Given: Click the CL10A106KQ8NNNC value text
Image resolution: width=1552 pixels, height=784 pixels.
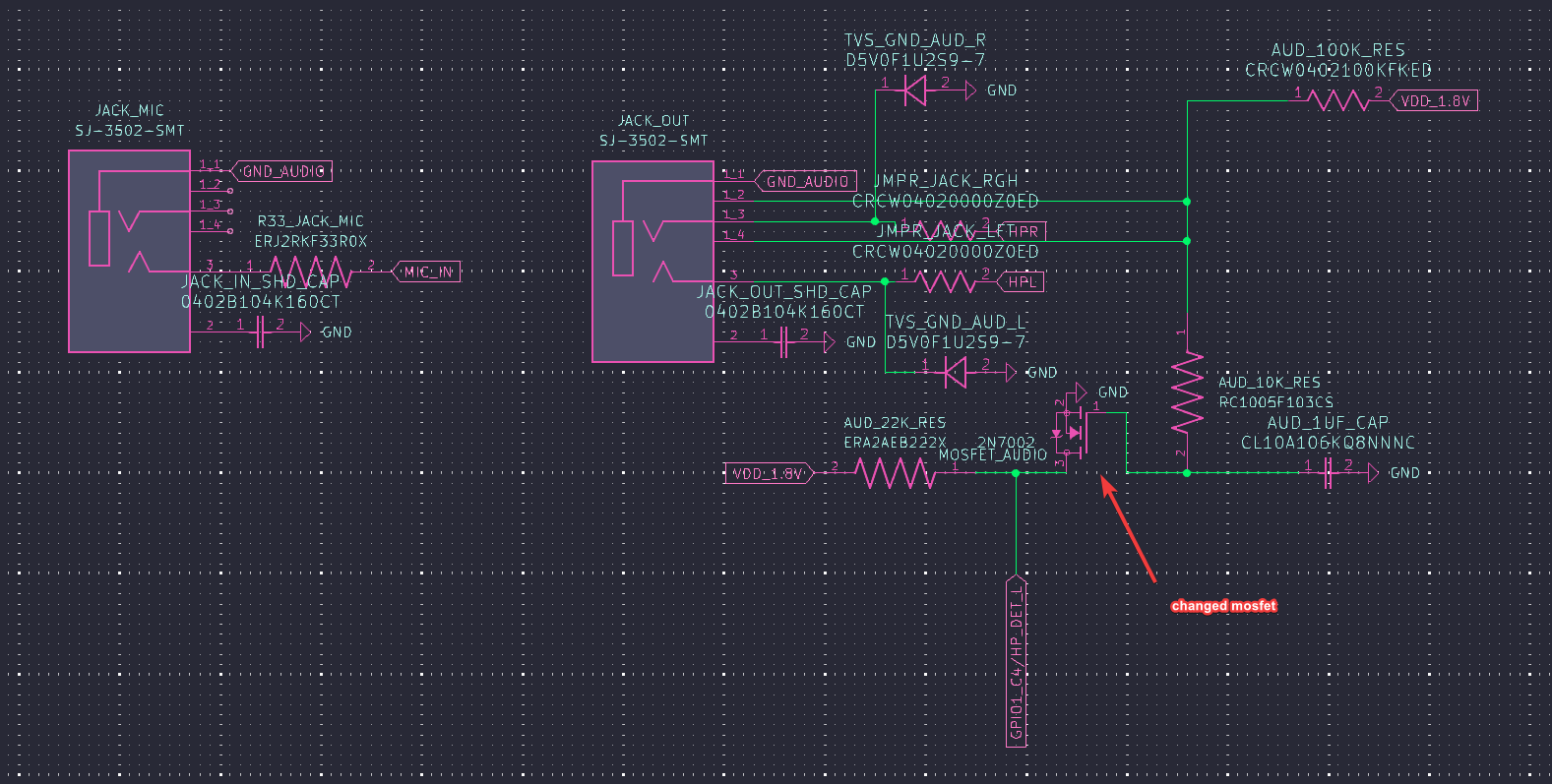Looking at the screenshot, I should click(1328, 443).
